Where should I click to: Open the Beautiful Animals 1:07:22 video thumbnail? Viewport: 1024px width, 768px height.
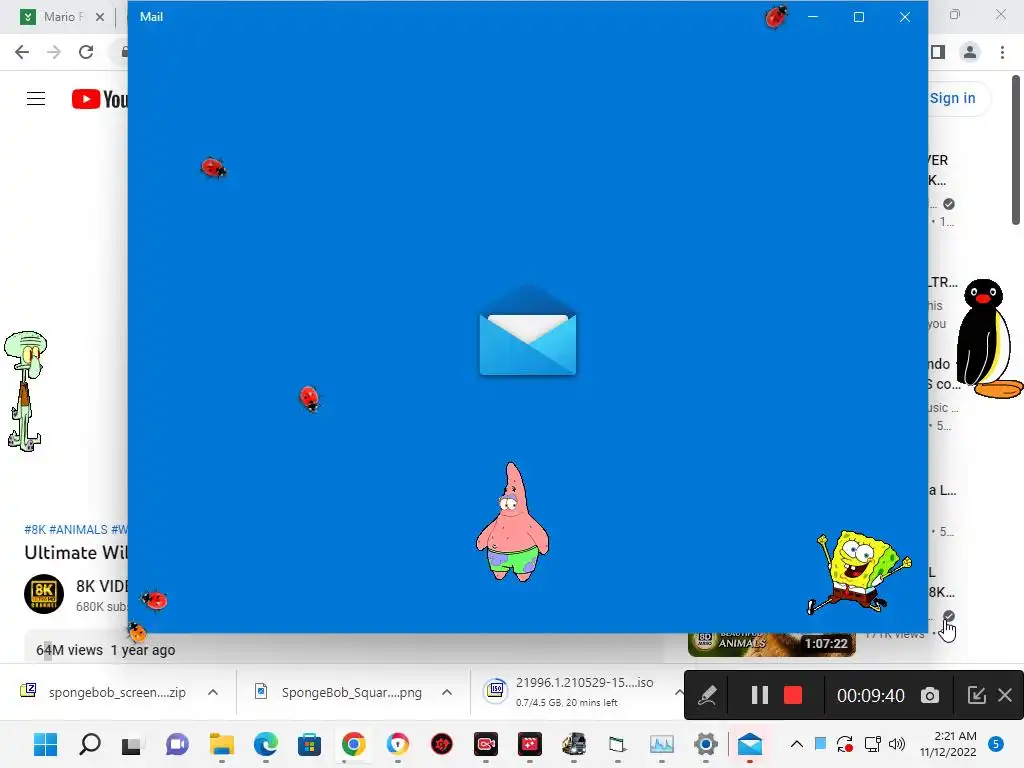pyautogui.click(x=772, y=644)
